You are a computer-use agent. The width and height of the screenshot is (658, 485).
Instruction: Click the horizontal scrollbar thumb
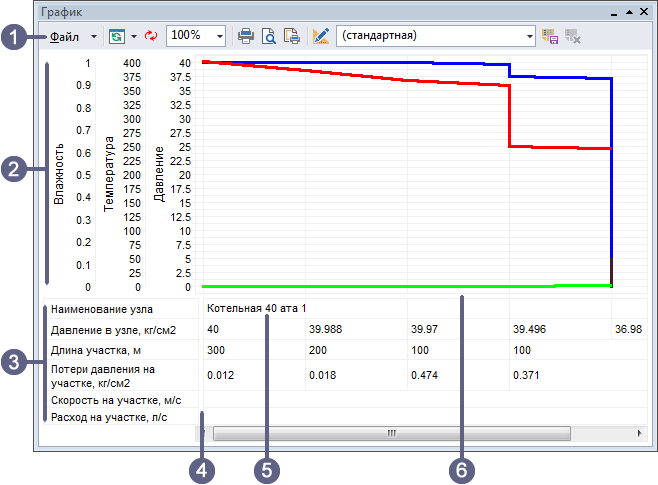391,433
